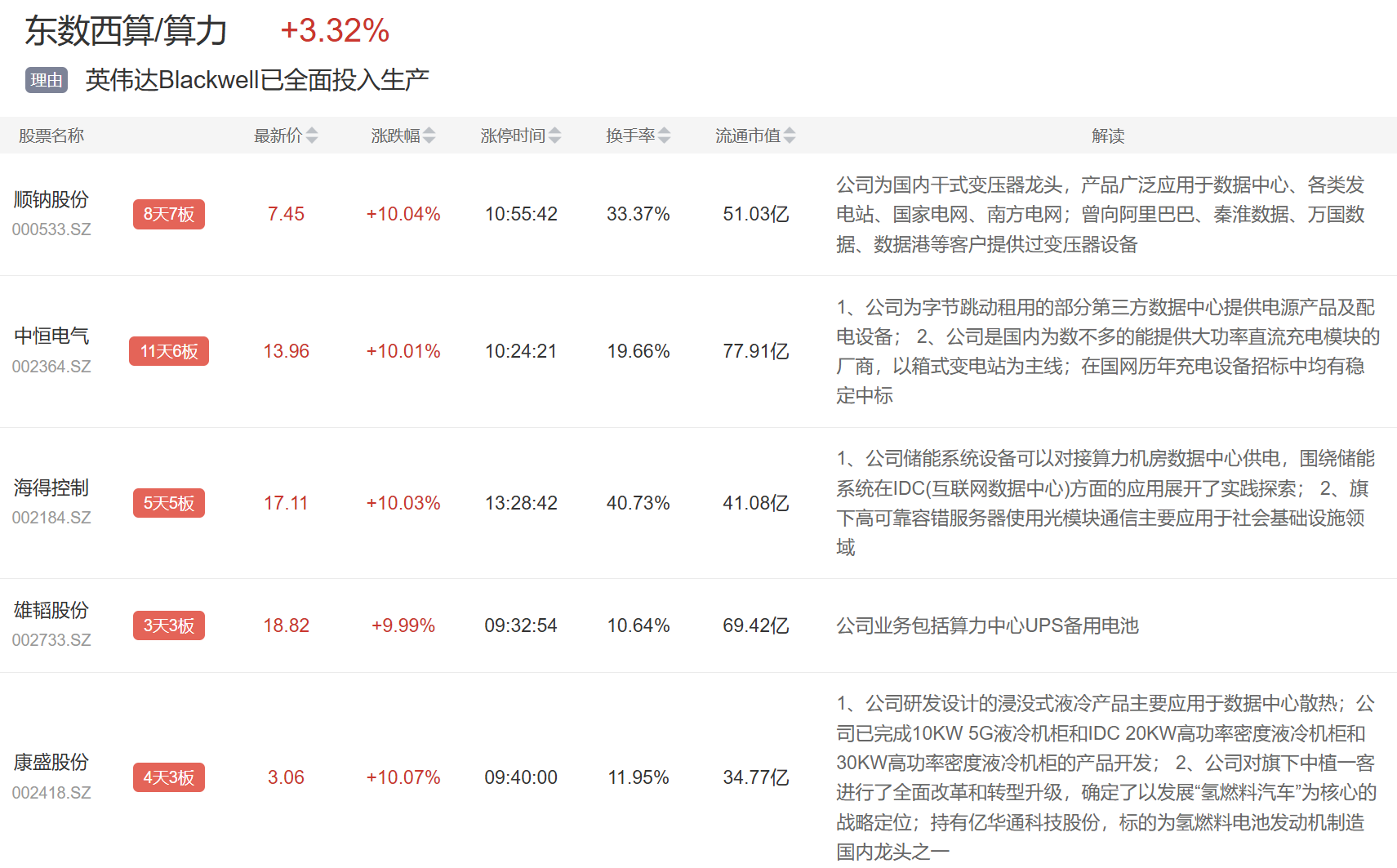Screen dimensions: 1397x868
Task: Sort by 换手率 column arrow icon
Action: click(665, 136)
